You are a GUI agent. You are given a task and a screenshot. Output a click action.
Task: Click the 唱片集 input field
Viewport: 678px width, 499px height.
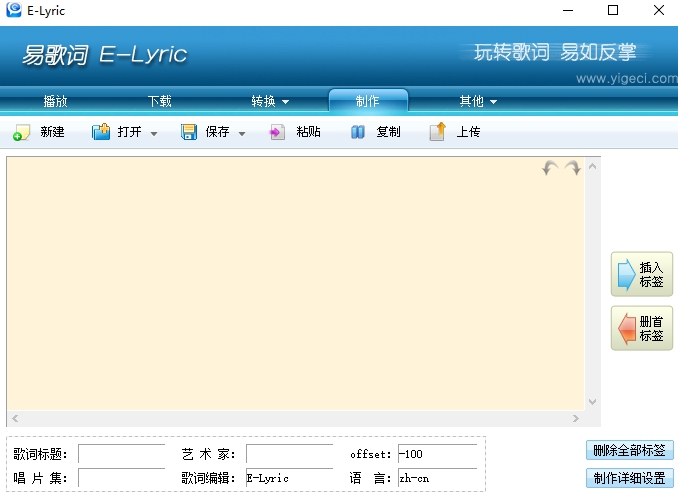click(122, 478)
